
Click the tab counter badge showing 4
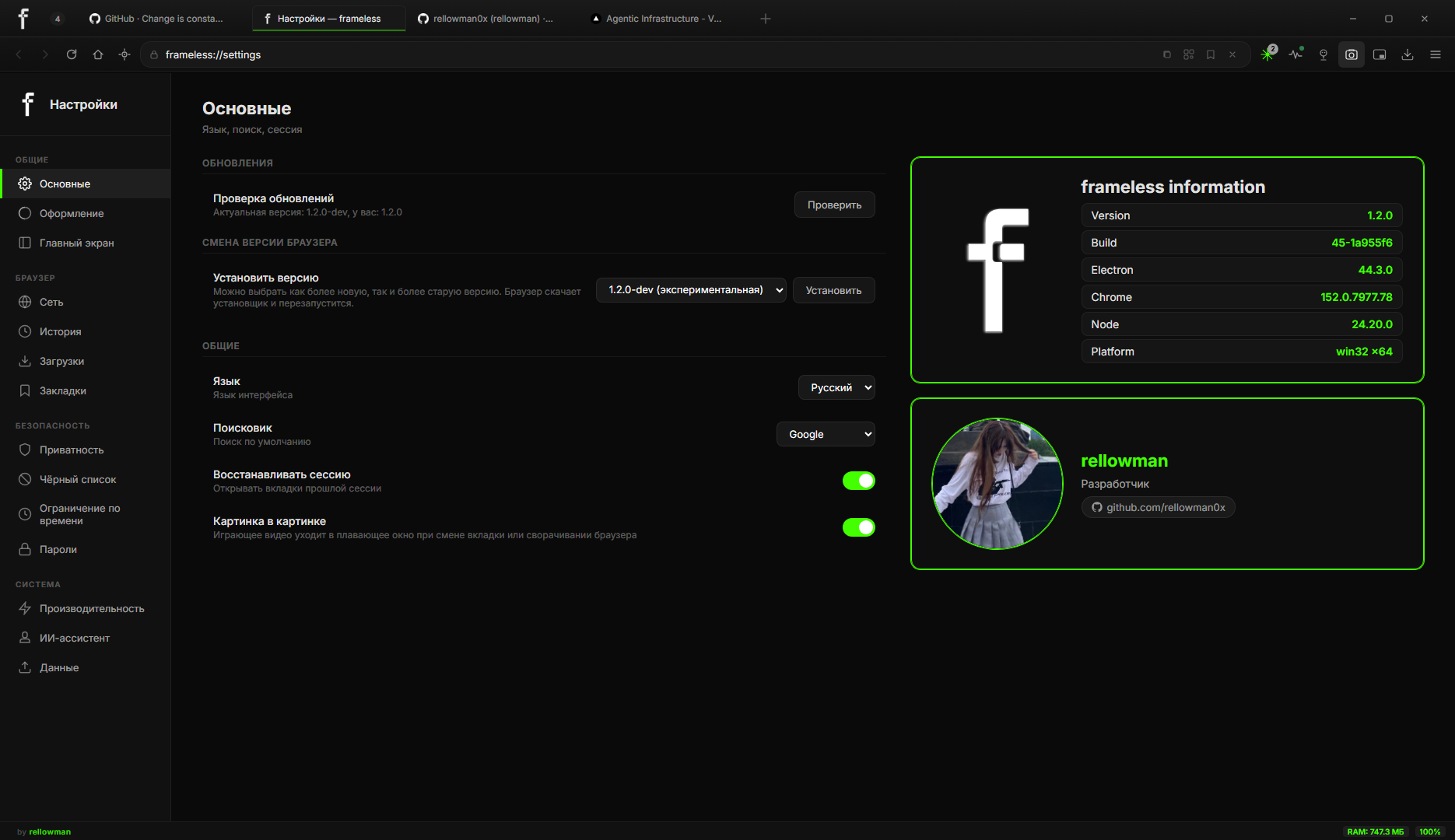point(58,19)
